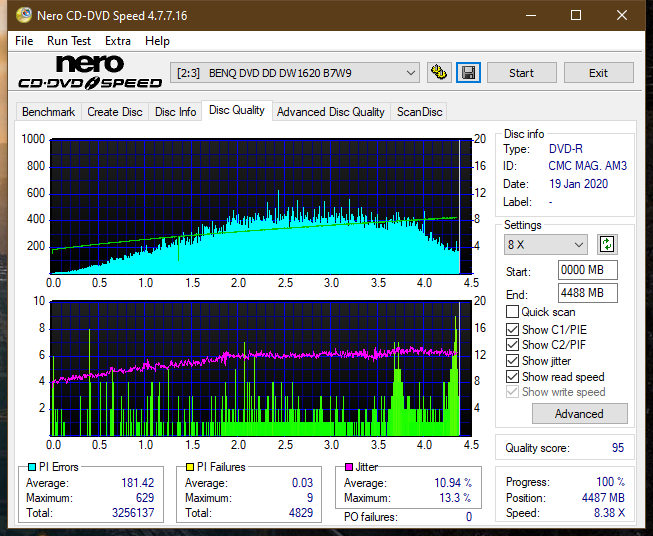Select the Disc Quality tab
This screenshot has height=536, width=653.
[237, 110]
